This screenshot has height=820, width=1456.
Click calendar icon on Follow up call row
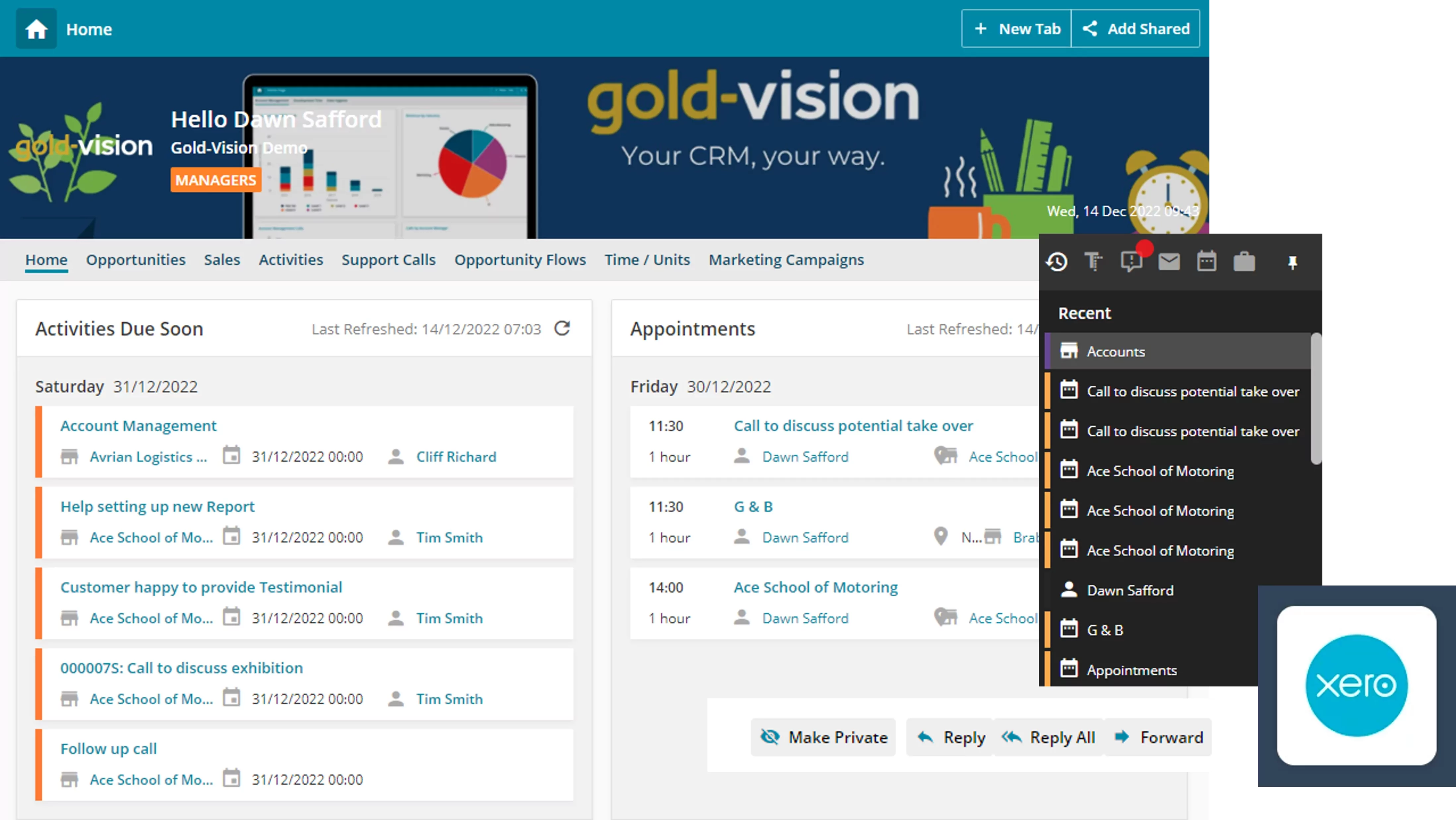(231, 778)
